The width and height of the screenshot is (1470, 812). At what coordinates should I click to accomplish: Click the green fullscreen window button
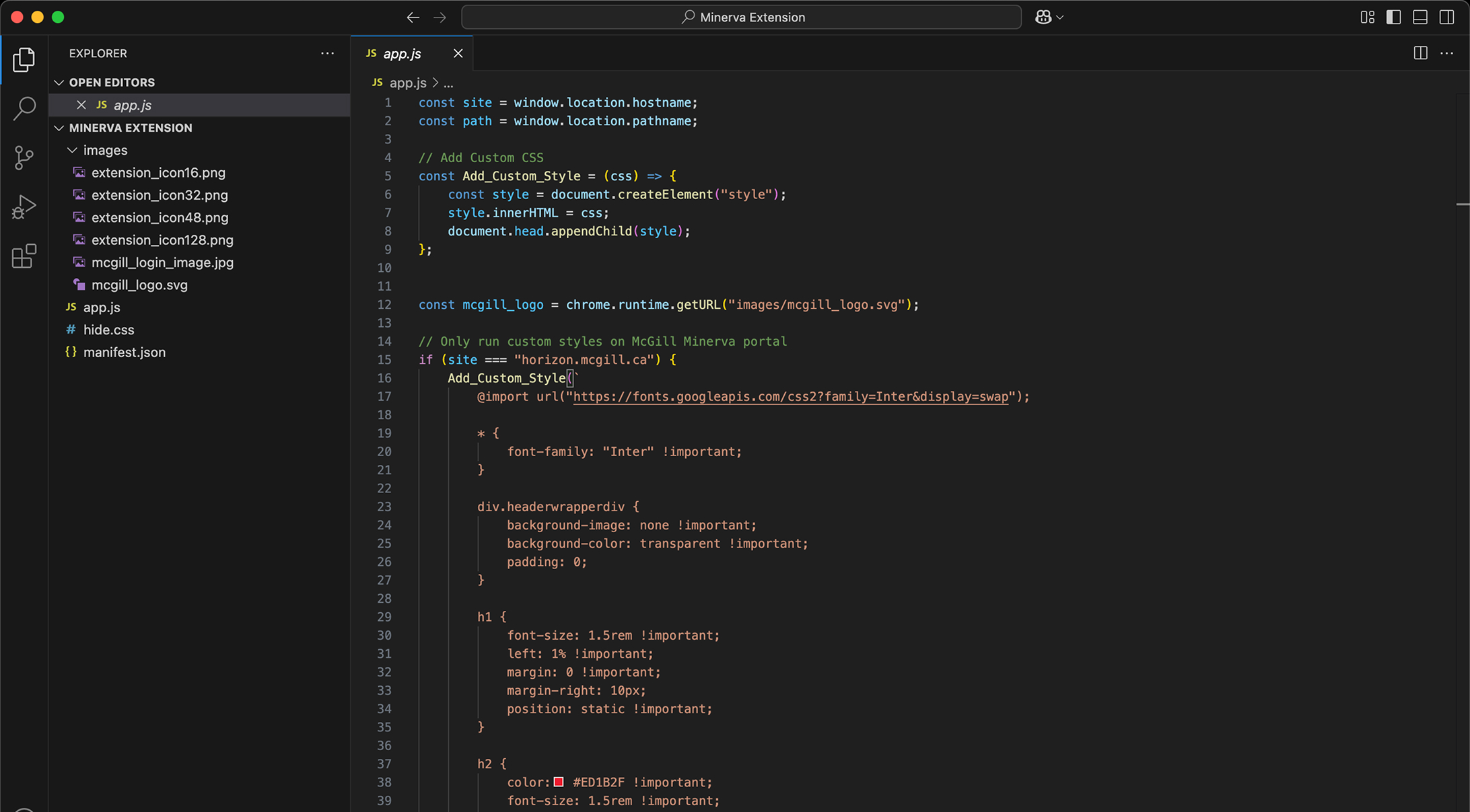[59, 17]
